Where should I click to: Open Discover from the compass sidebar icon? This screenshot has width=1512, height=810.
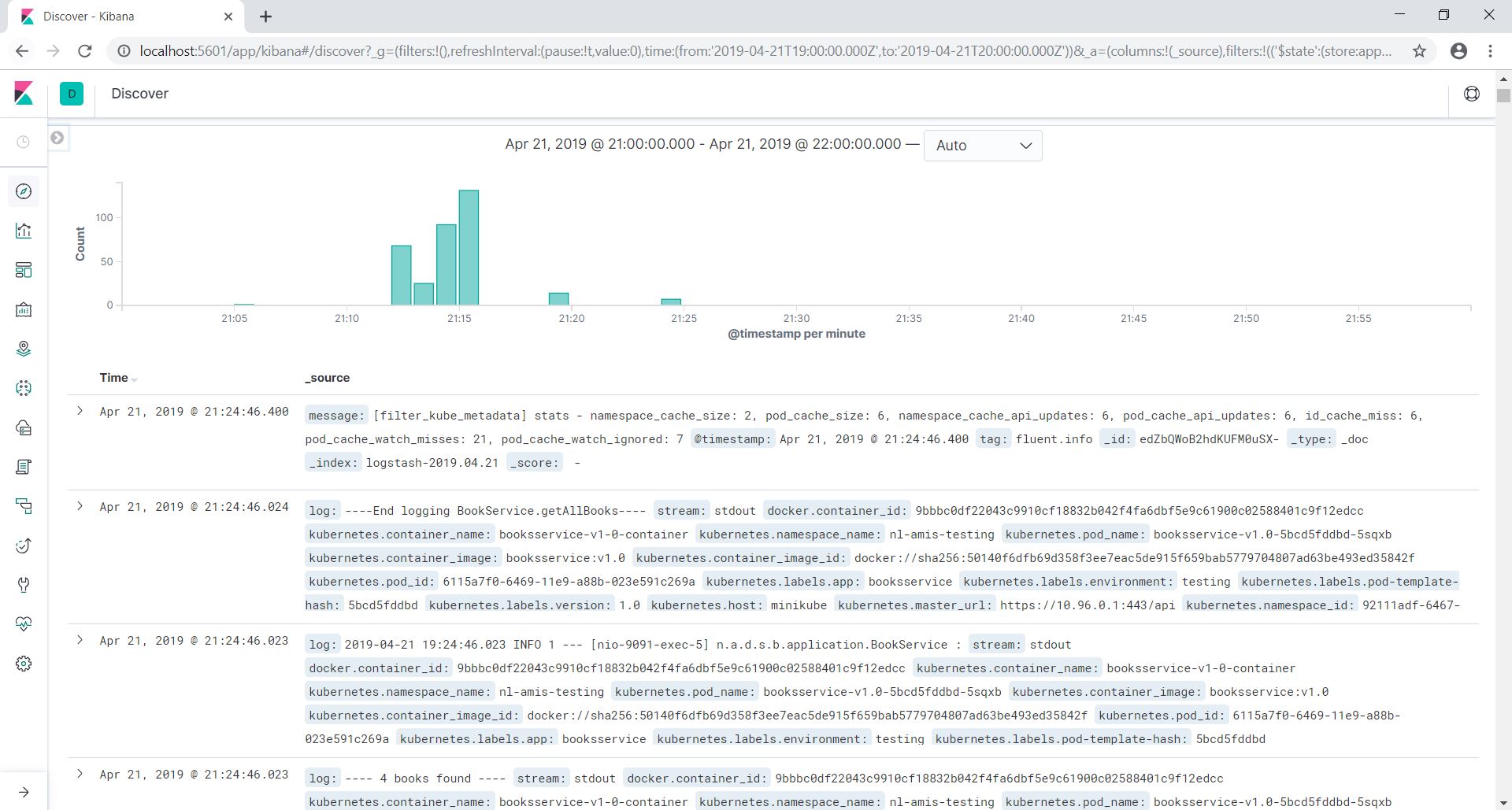[24, 191]
